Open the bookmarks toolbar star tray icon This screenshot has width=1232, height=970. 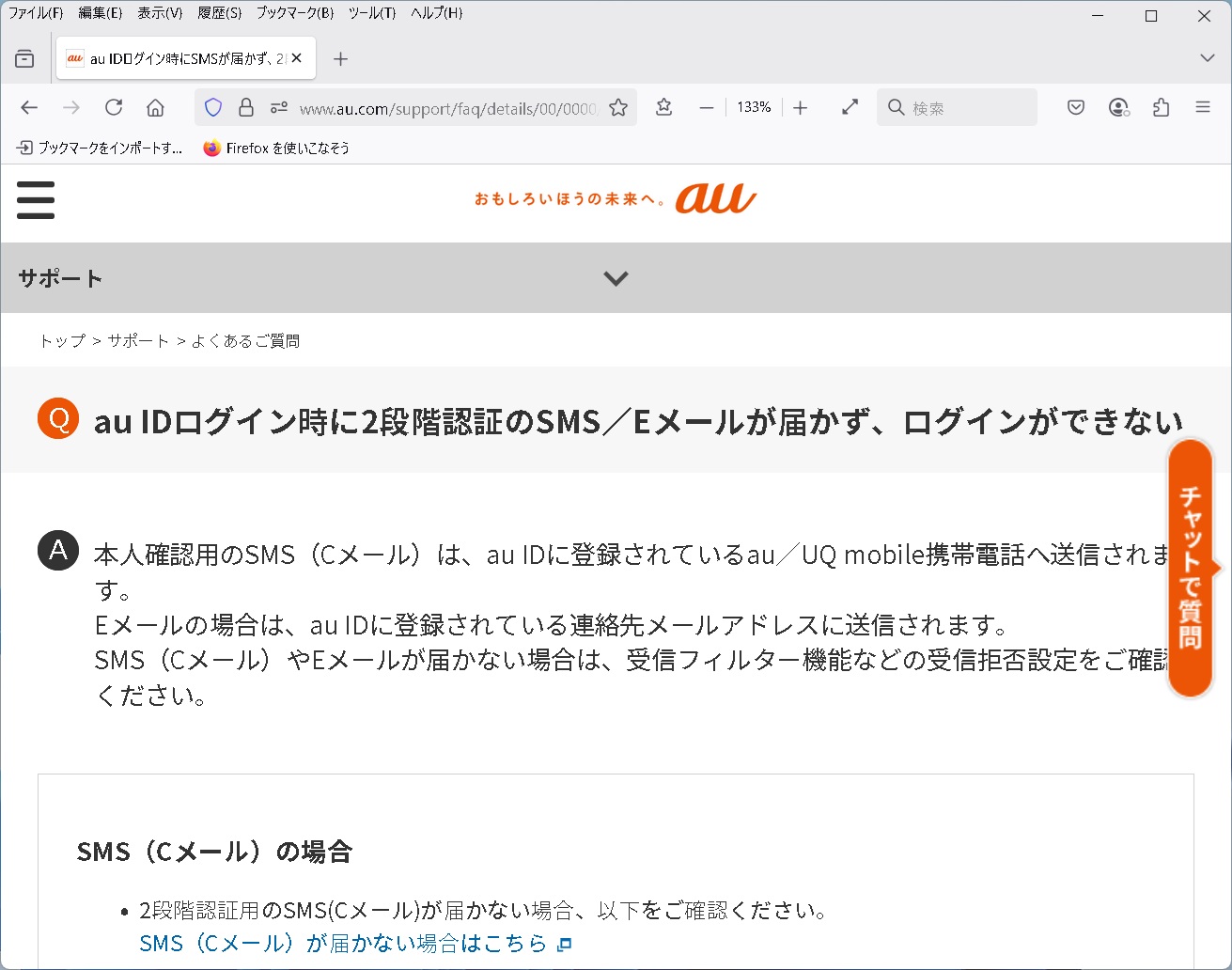click(664, 107)
